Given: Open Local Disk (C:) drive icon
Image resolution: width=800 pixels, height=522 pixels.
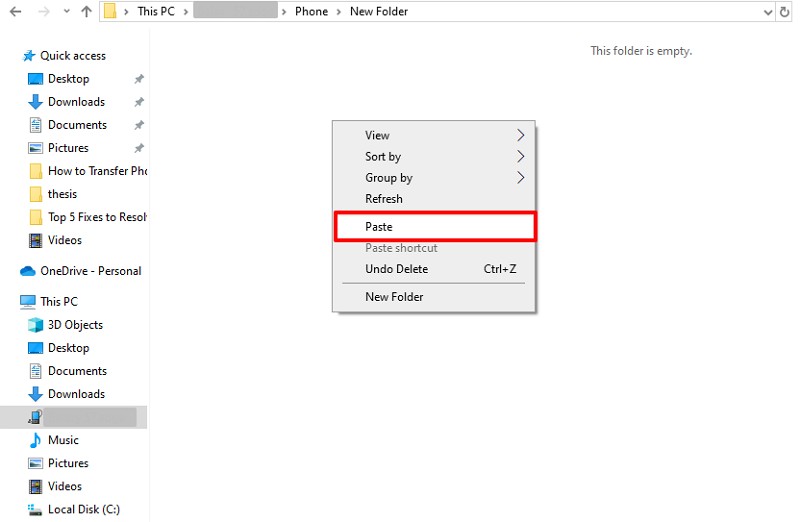Looking at the screenshot, I should point(35,509).
